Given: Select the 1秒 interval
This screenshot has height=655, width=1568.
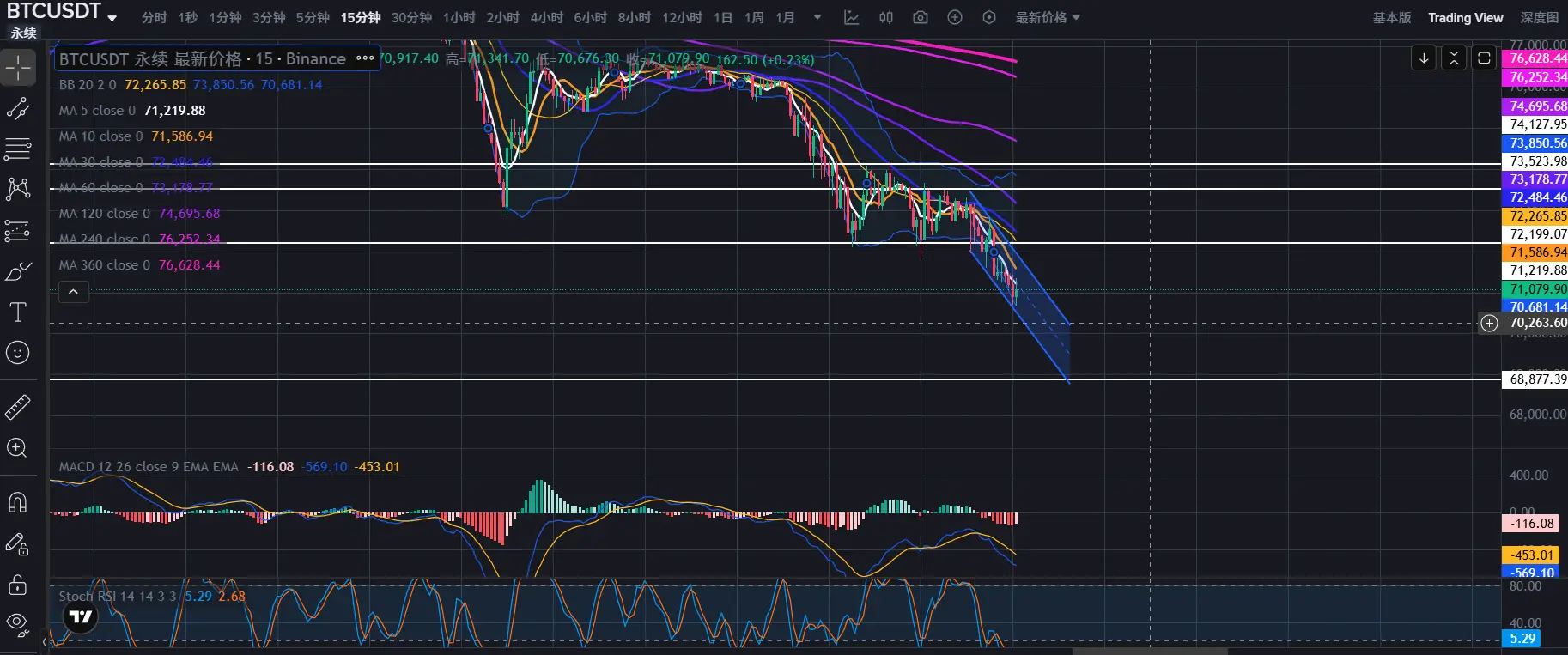Looking at the screenshot, I should click(x=188, y=17).
